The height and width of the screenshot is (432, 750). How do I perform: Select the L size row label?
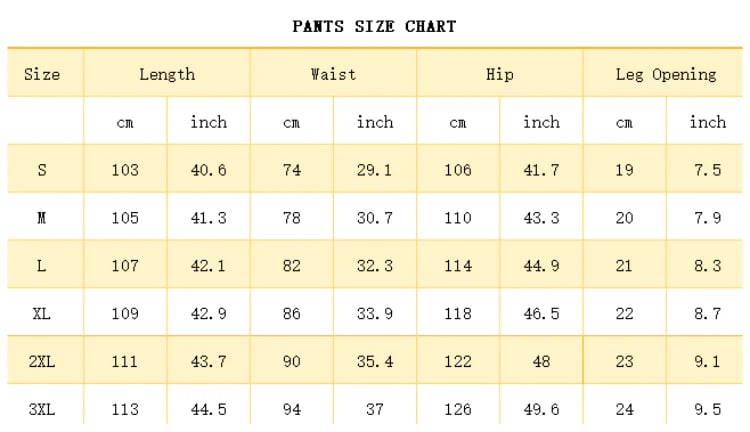tap(42, 266)
